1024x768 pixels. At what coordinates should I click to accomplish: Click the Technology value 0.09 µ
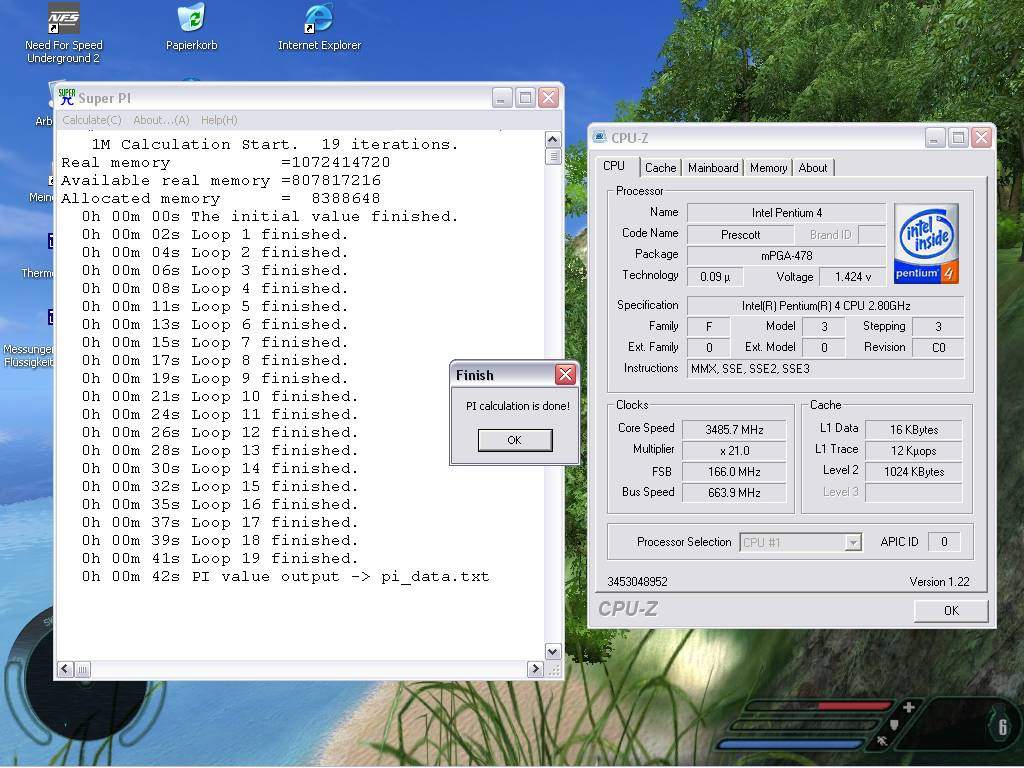tap(715, 277)
